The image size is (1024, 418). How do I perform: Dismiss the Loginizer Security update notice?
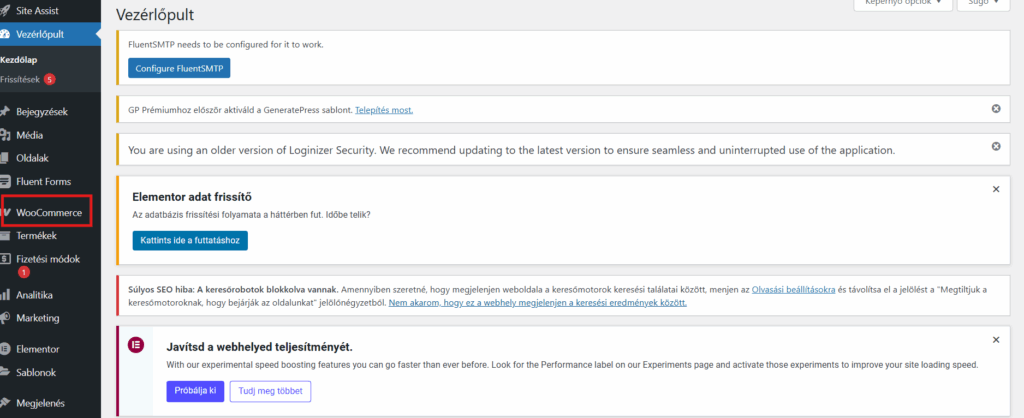(x=995, y=146)
